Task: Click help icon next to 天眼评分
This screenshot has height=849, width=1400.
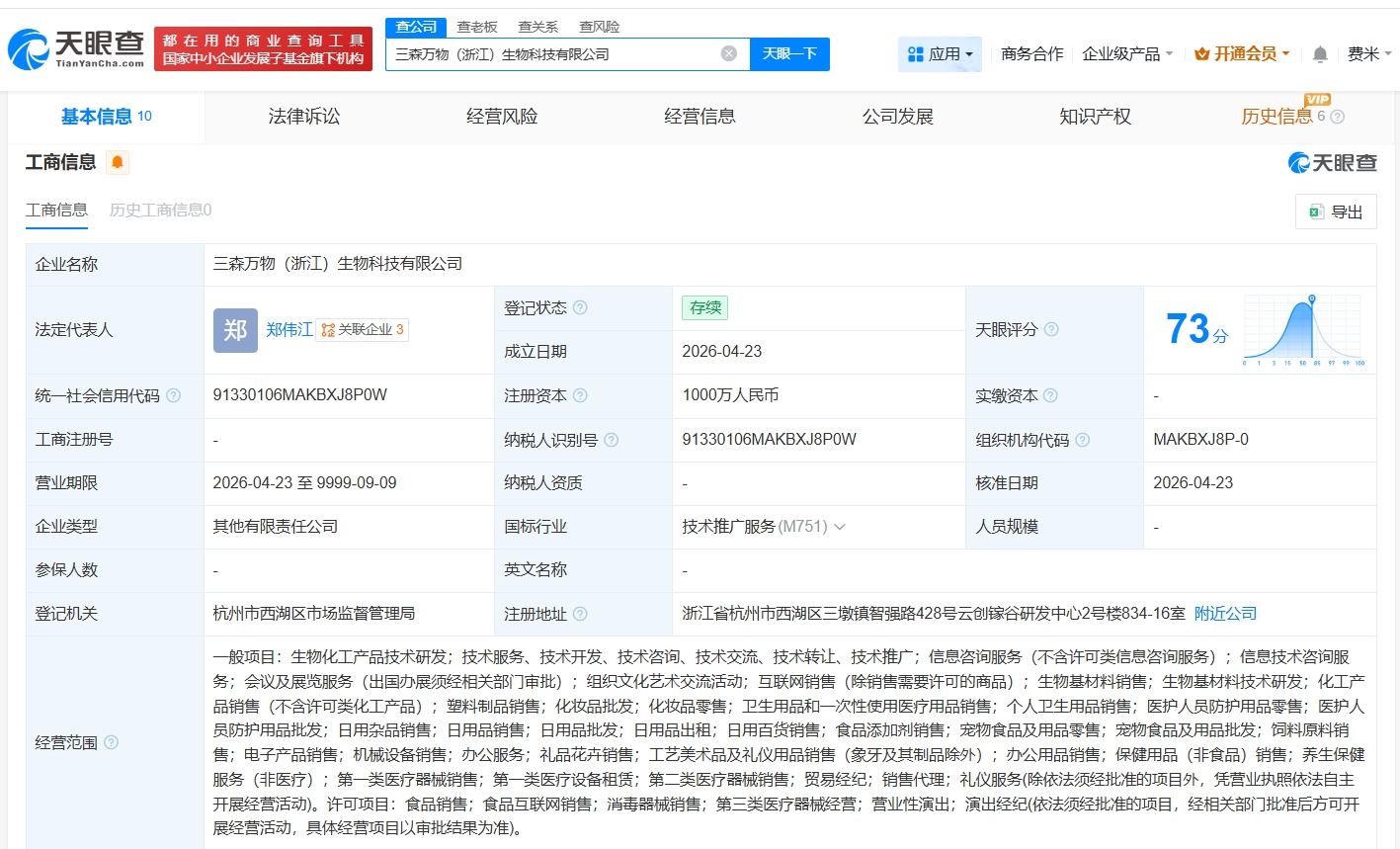Action: (x=1051, y=329)
